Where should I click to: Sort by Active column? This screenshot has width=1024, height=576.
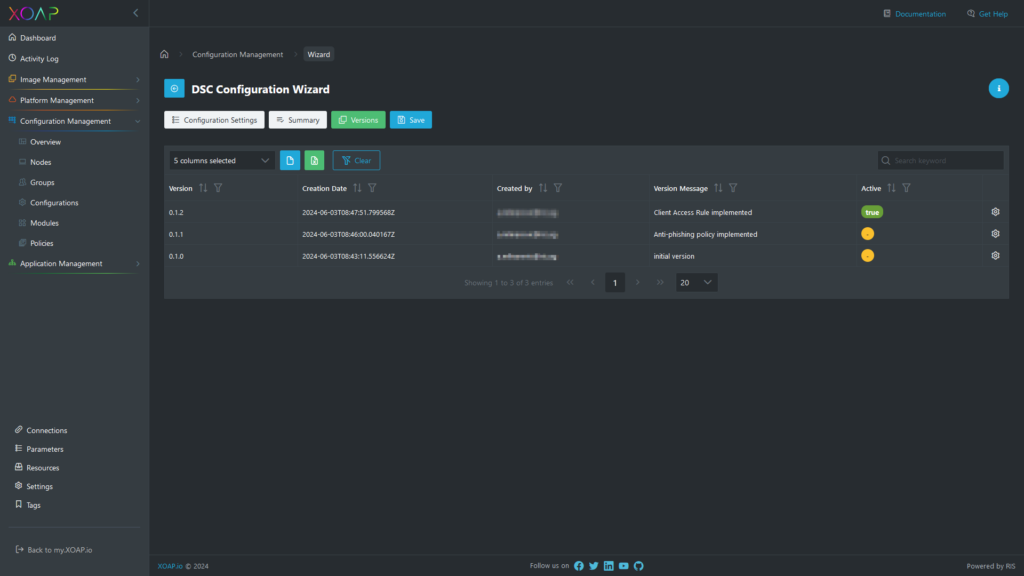[x=891, y=188]
